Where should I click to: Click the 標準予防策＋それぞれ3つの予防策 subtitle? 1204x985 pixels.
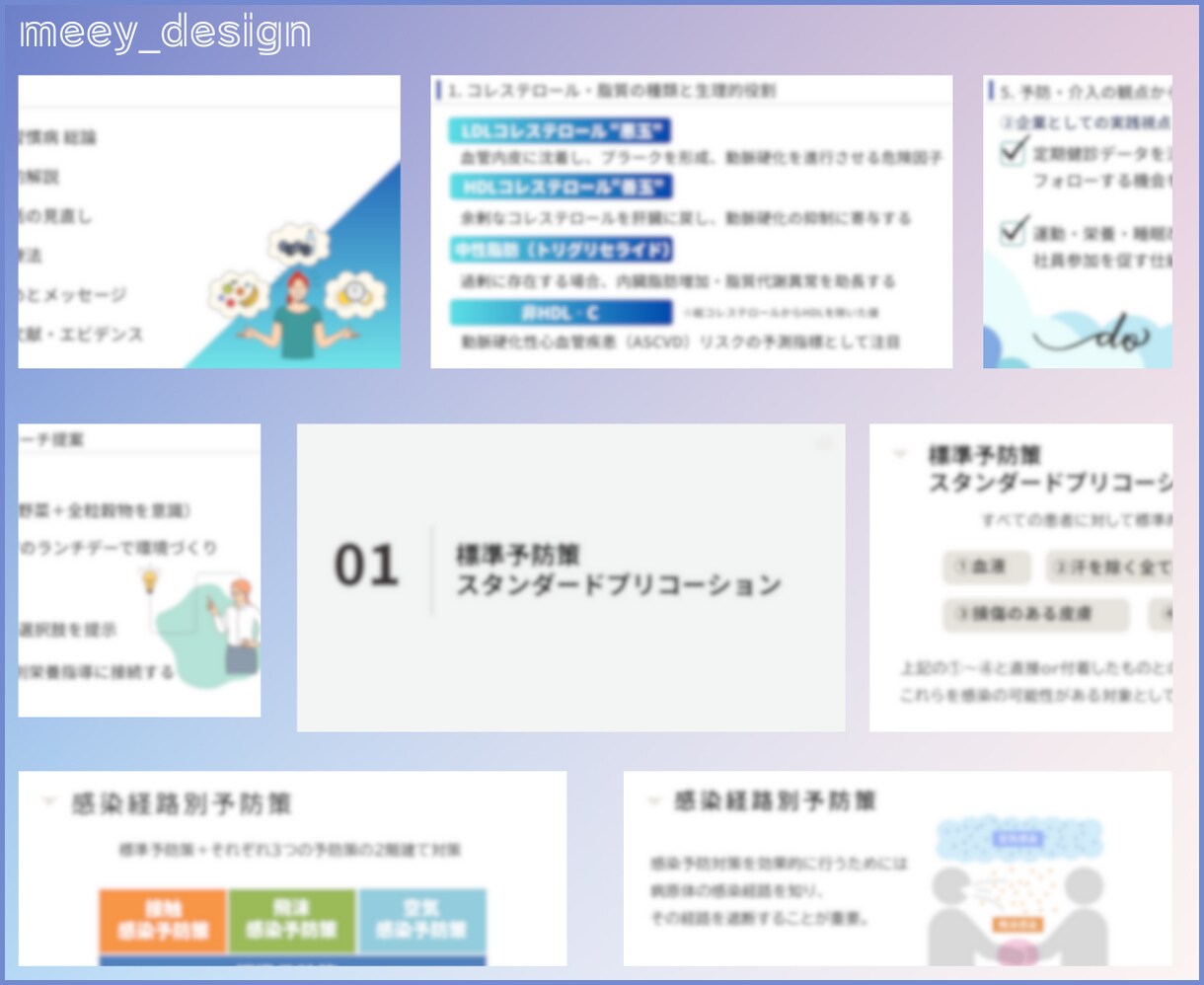coord(290,850)
